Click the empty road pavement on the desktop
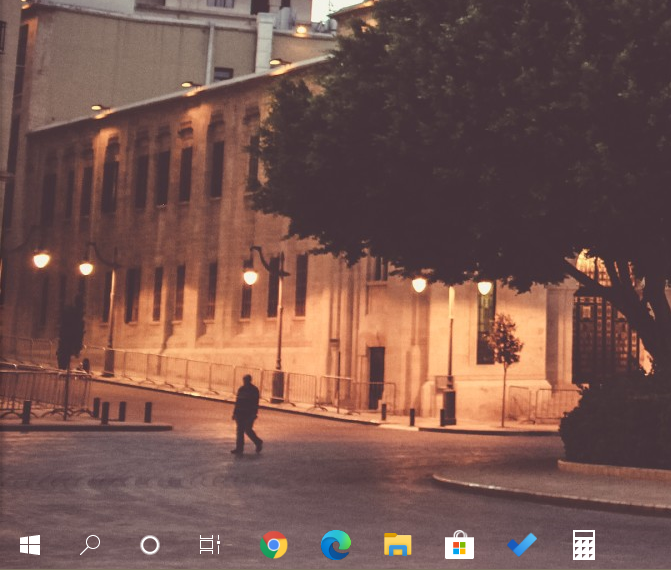 pos(300,480)
